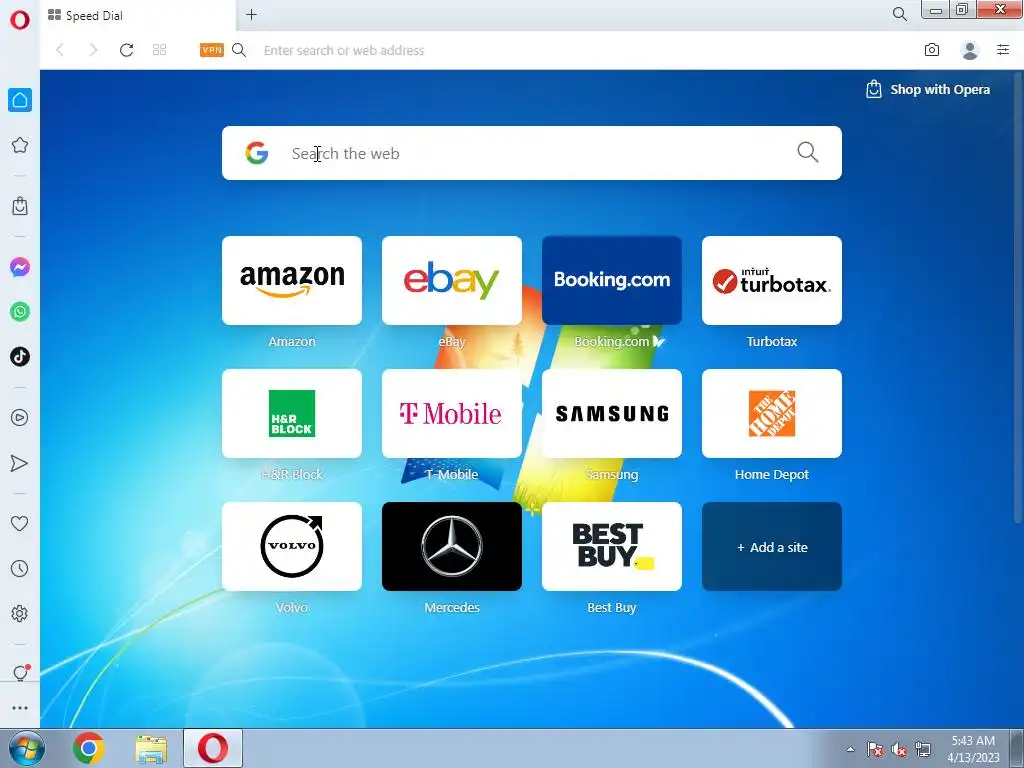Open History clock icon in the sidebar

click(x=20, y=569)
